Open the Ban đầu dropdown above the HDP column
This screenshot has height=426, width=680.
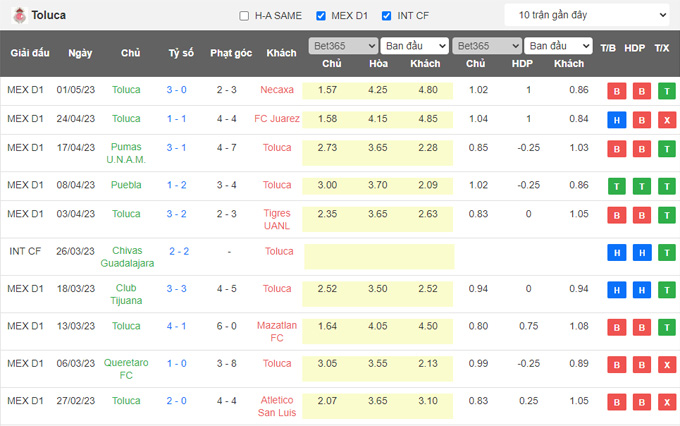(558, 46)
